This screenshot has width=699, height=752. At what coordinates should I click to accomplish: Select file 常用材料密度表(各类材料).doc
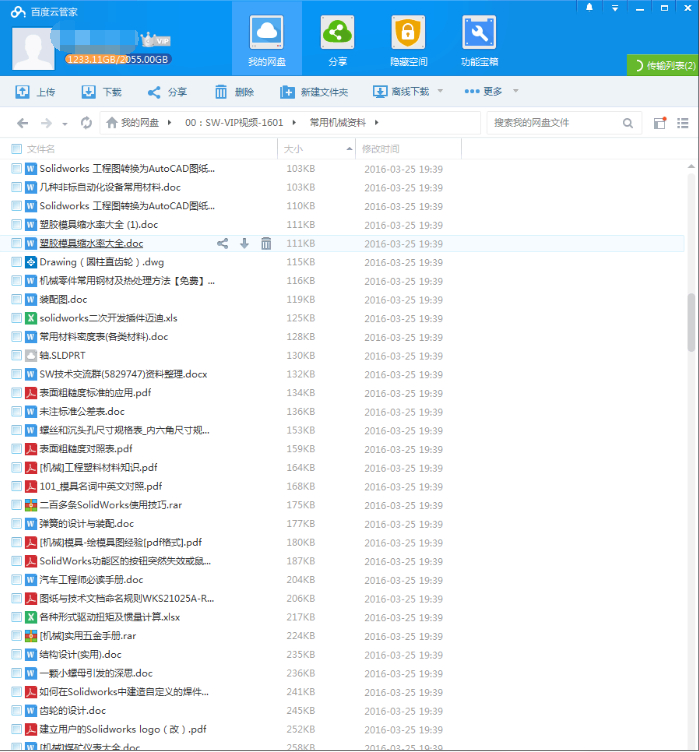click(x=104, y=337)
